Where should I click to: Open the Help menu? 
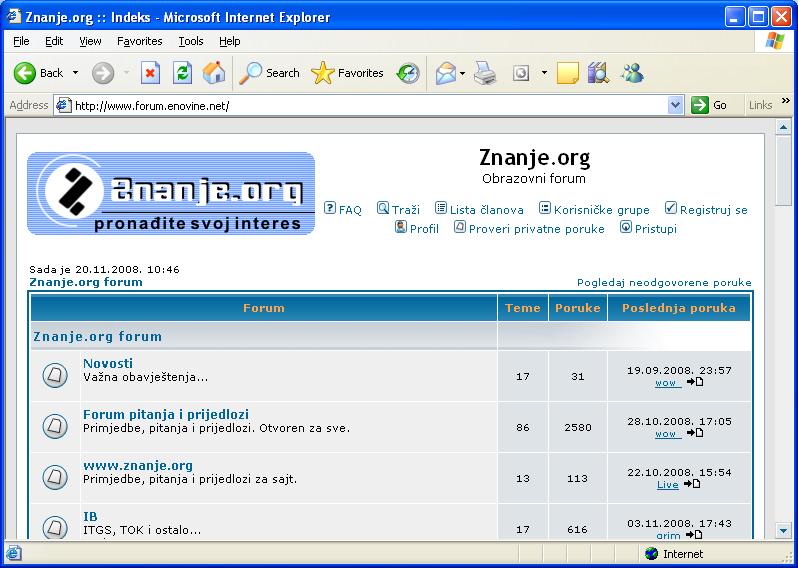230,41
